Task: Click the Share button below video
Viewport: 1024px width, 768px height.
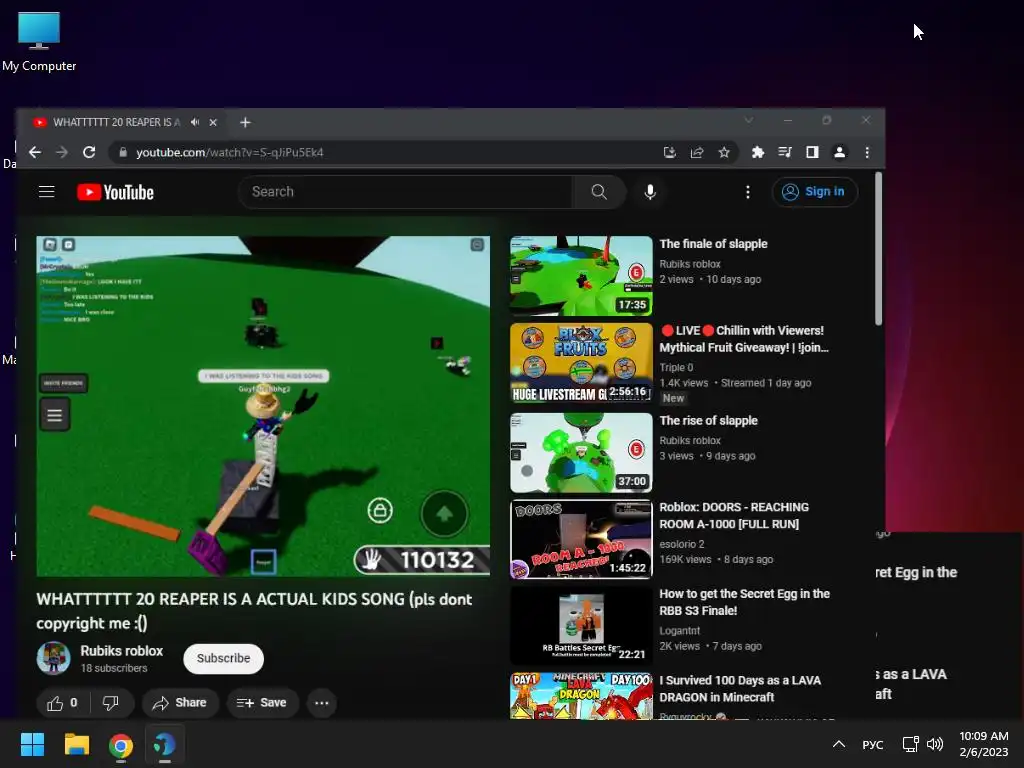Action: pyautogui.click(x=180, y=703)
